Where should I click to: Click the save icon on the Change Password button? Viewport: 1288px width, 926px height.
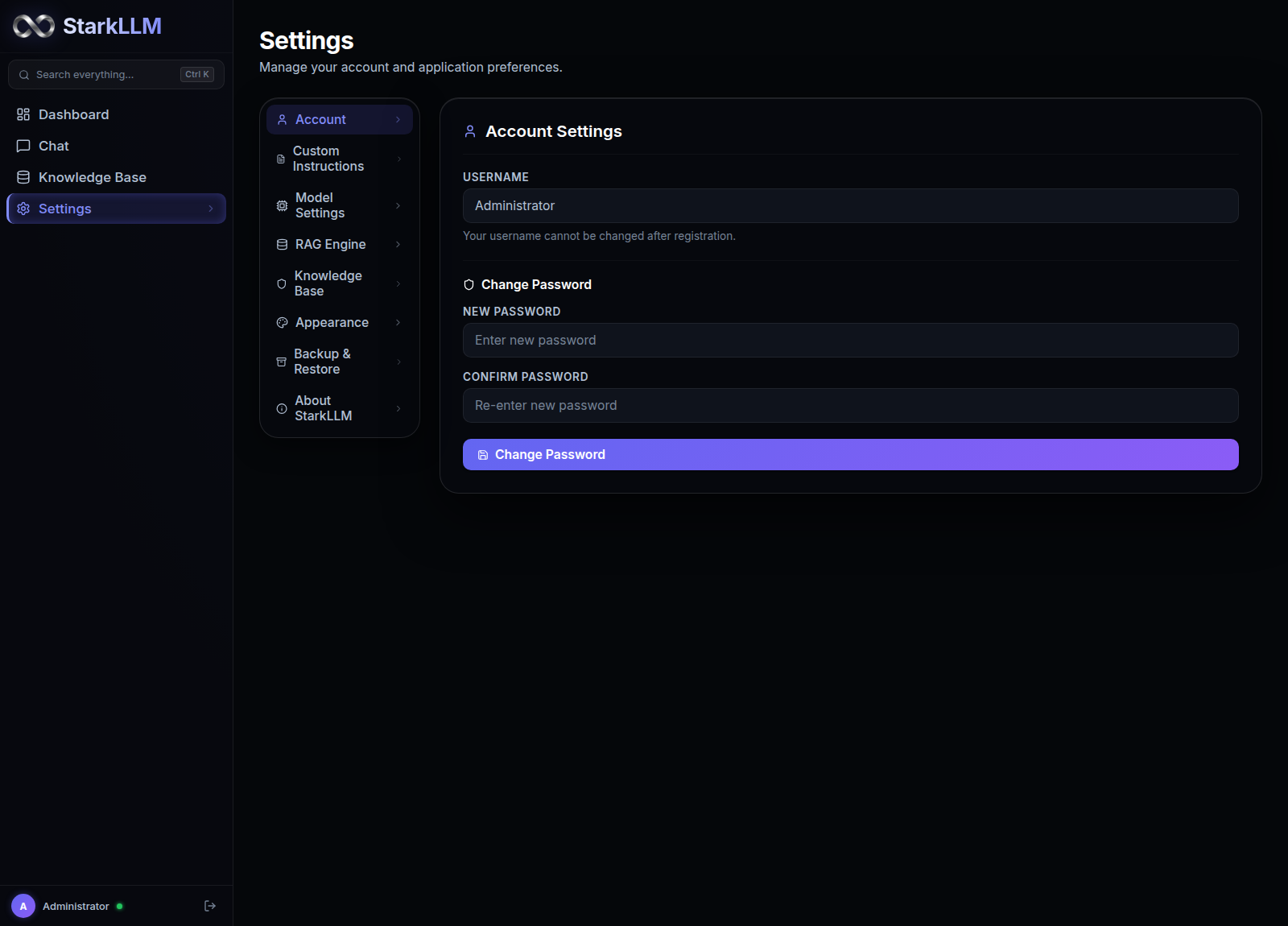click(x=483, y=455)
